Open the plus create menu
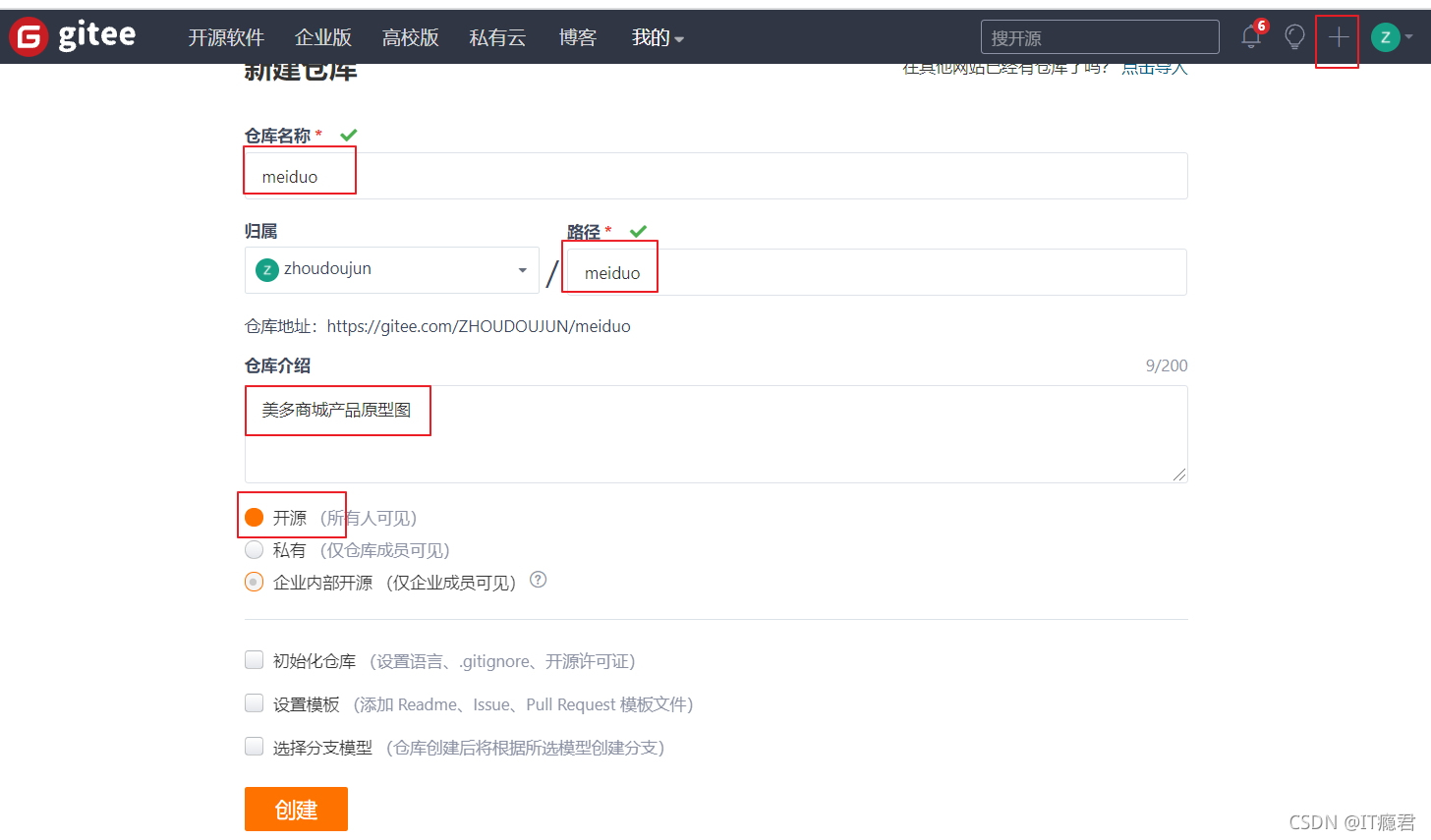Viewport: 1431px width, 840px height. pos(1338,37)
